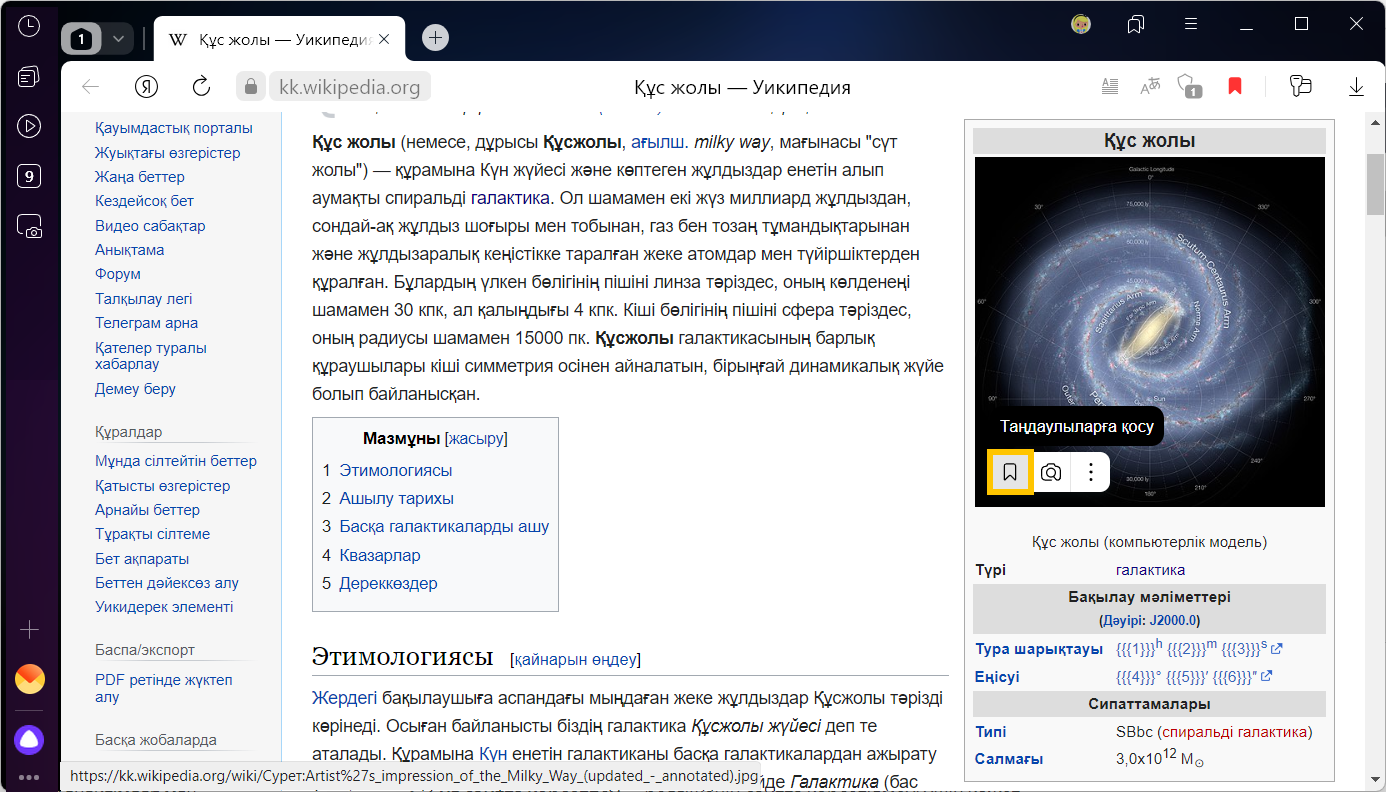Open screenshot tool in left sidebar
Viewport: 1386px width, 792px height.
click(x=29, y=227)
